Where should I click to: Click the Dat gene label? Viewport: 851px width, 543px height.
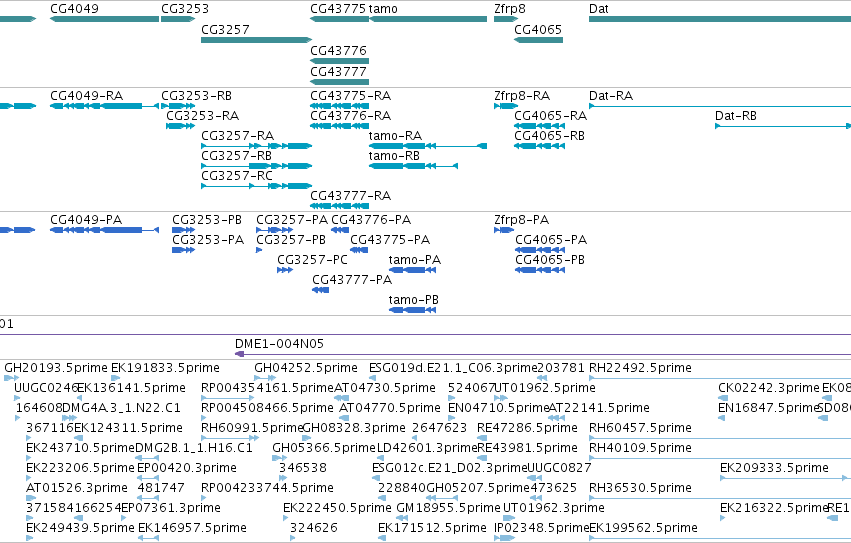[599, 9]
